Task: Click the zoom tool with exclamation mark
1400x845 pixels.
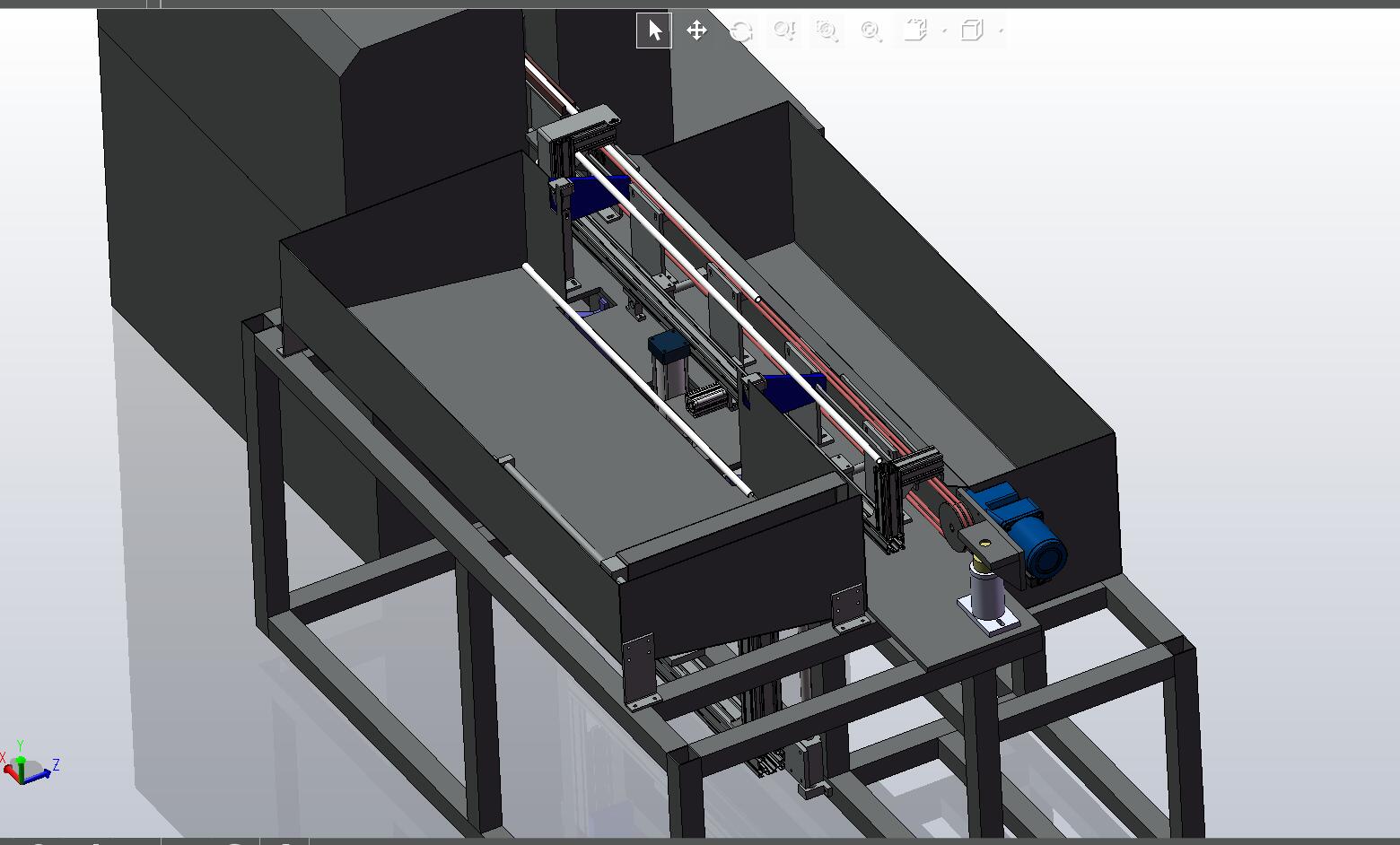Action: point(783,31)
